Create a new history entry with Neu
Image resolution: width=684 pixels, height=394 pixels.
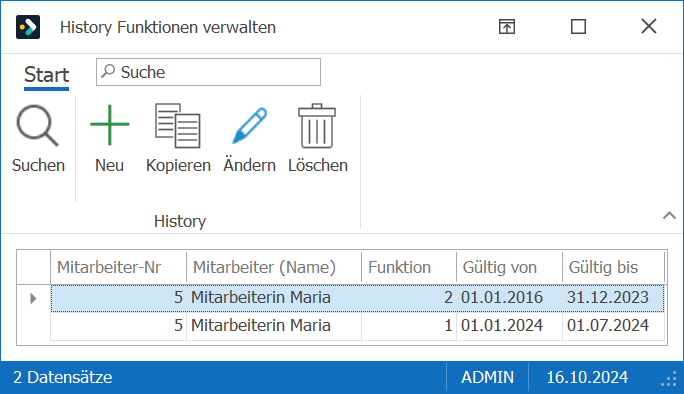point(109,138)
